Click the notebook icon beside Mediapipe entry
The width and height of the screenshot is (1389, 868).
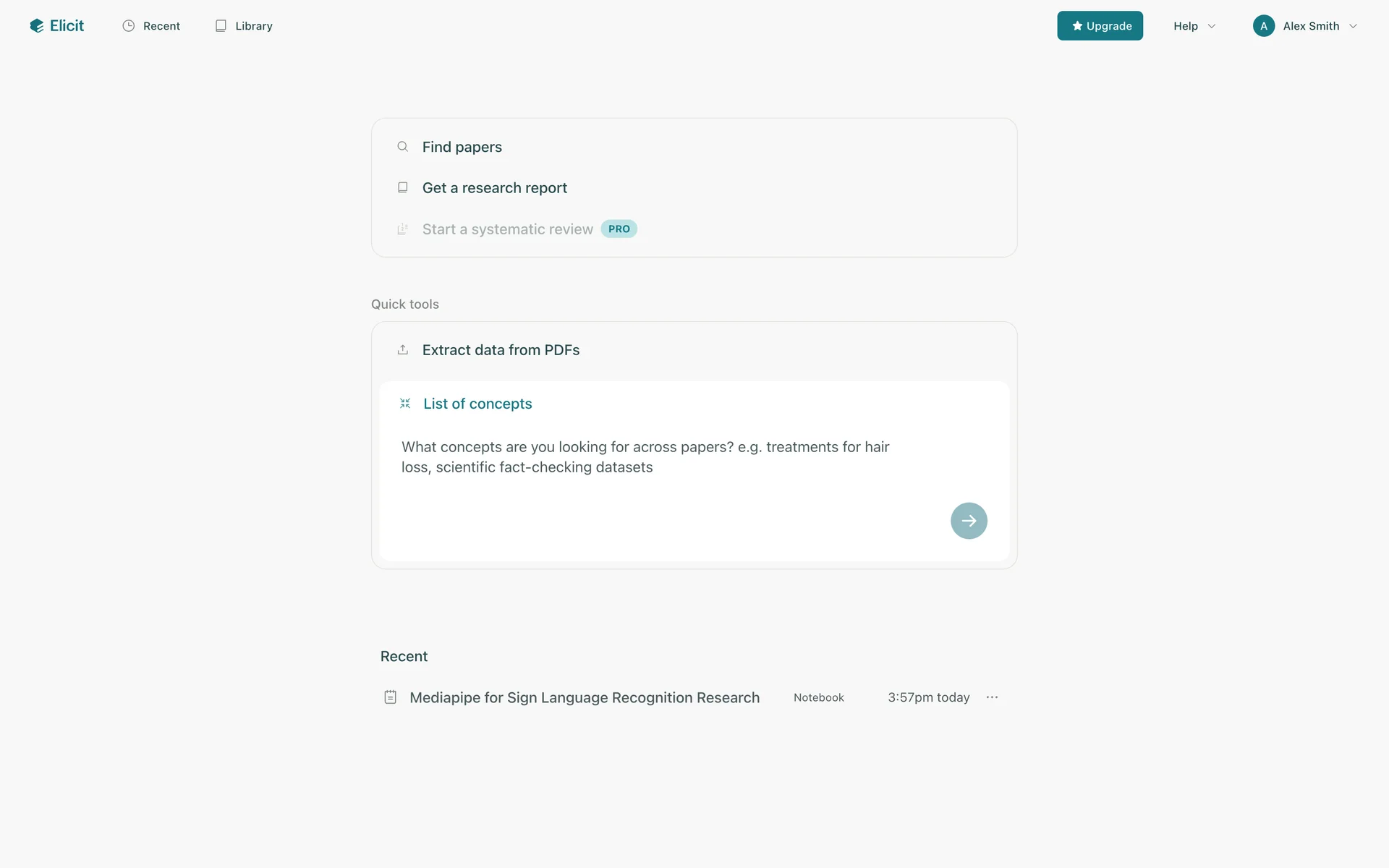pos(390,697)
